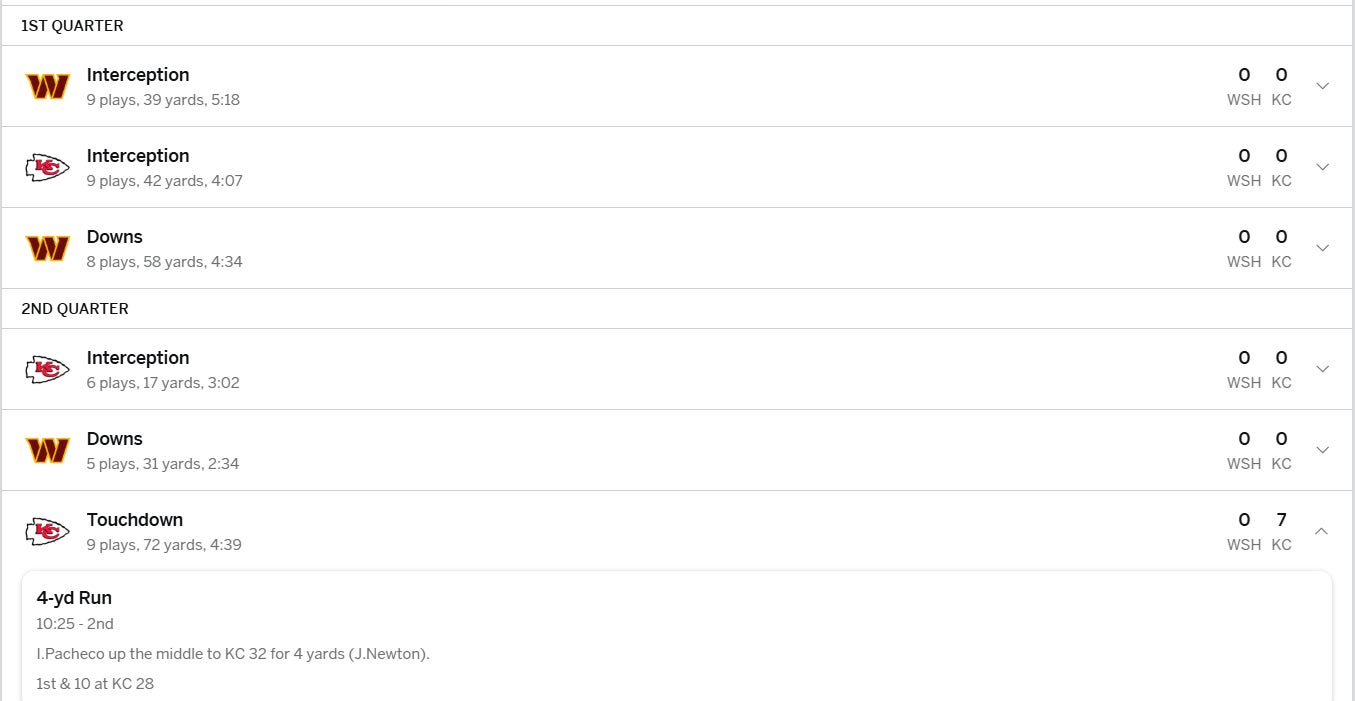Expand the 8 plays, 58 yards Downs drive
Viewport: 1355px width, 701px height.
coord(1322,249)
